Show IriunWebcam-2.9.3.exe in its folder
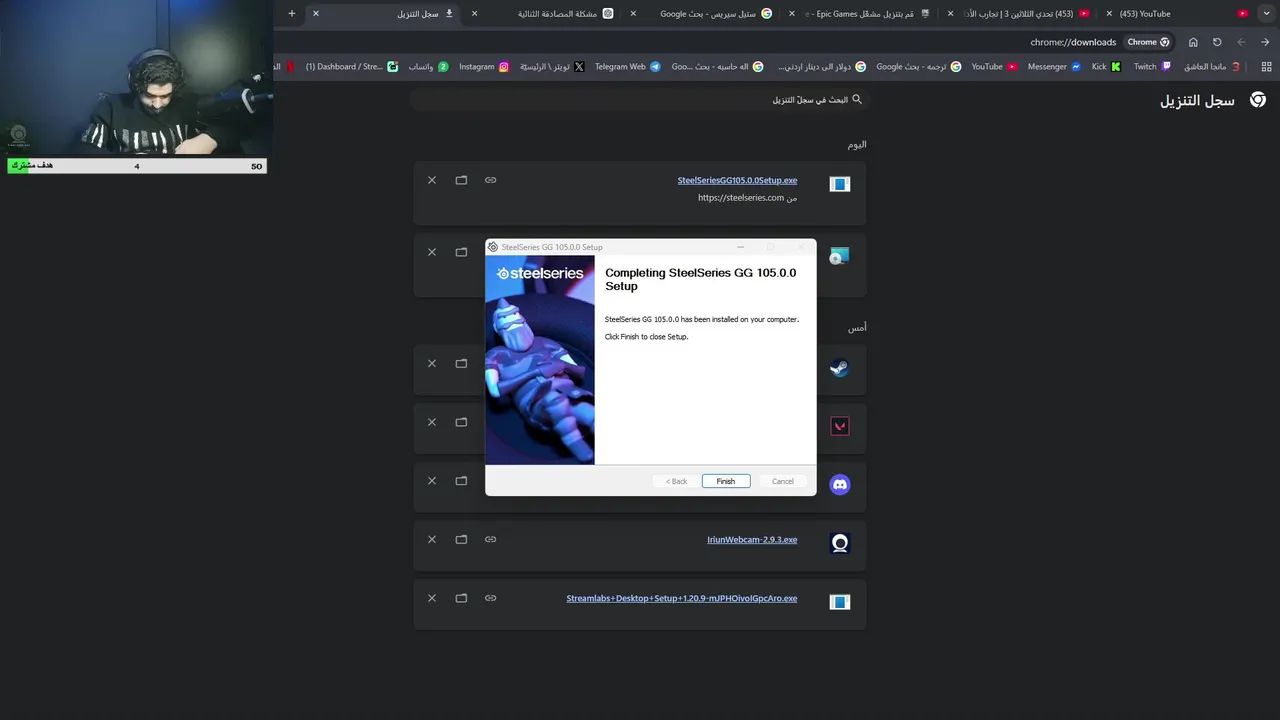 (461, 539)
